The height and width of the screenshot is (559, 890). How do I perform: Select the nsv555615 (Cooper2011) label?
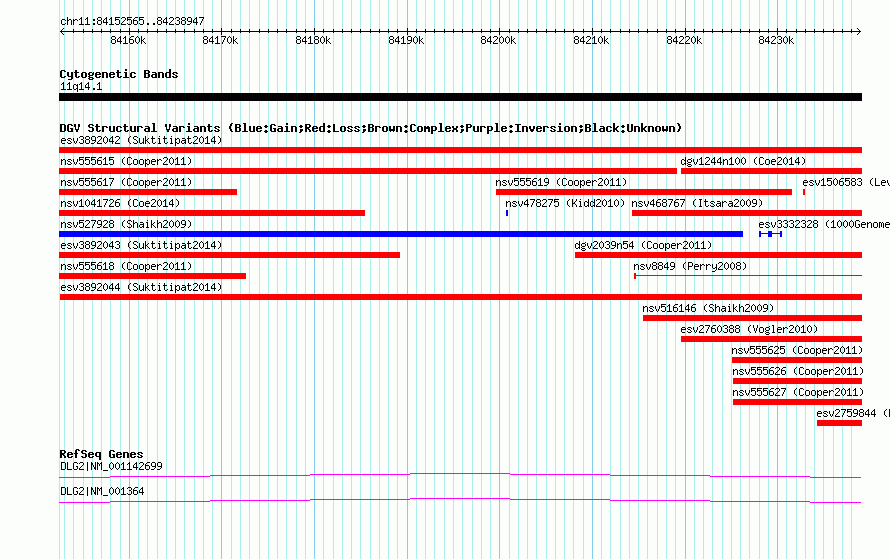[126, 161]
